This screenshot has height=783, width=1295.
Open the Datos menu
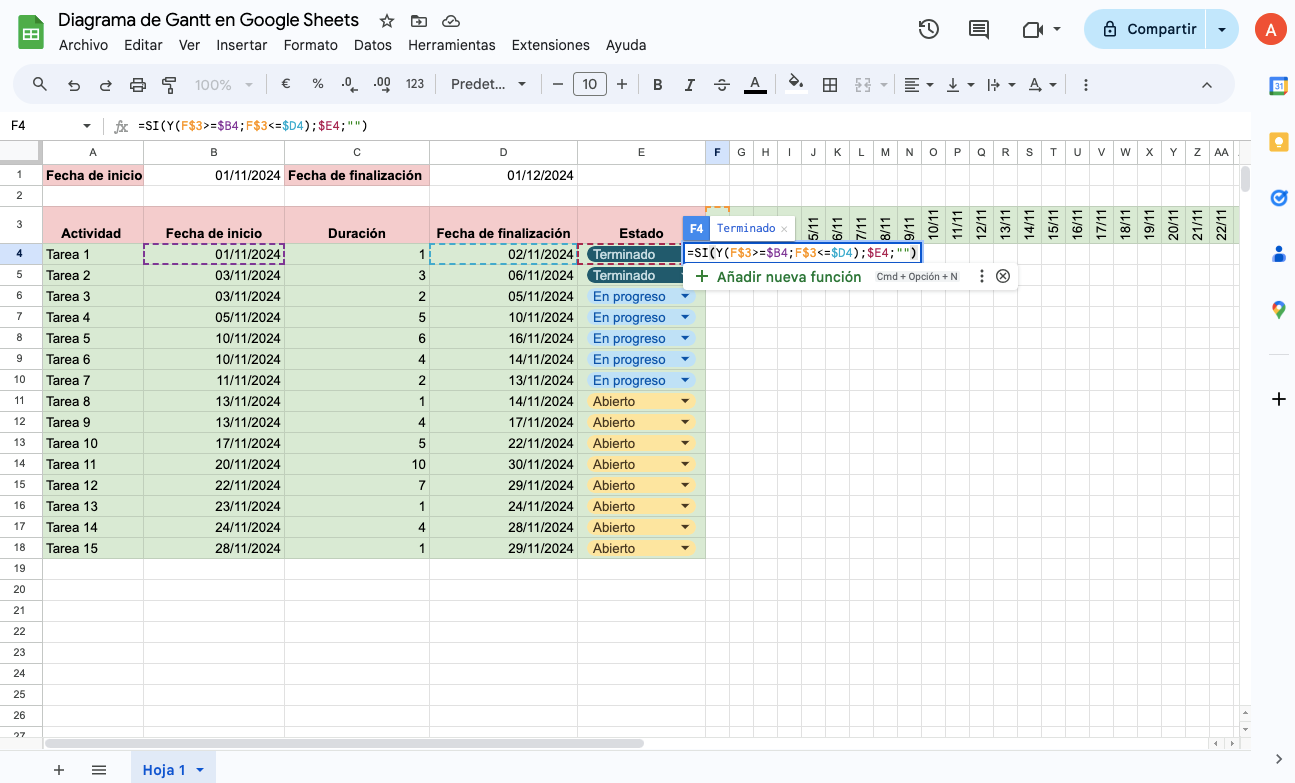[373, 45]
